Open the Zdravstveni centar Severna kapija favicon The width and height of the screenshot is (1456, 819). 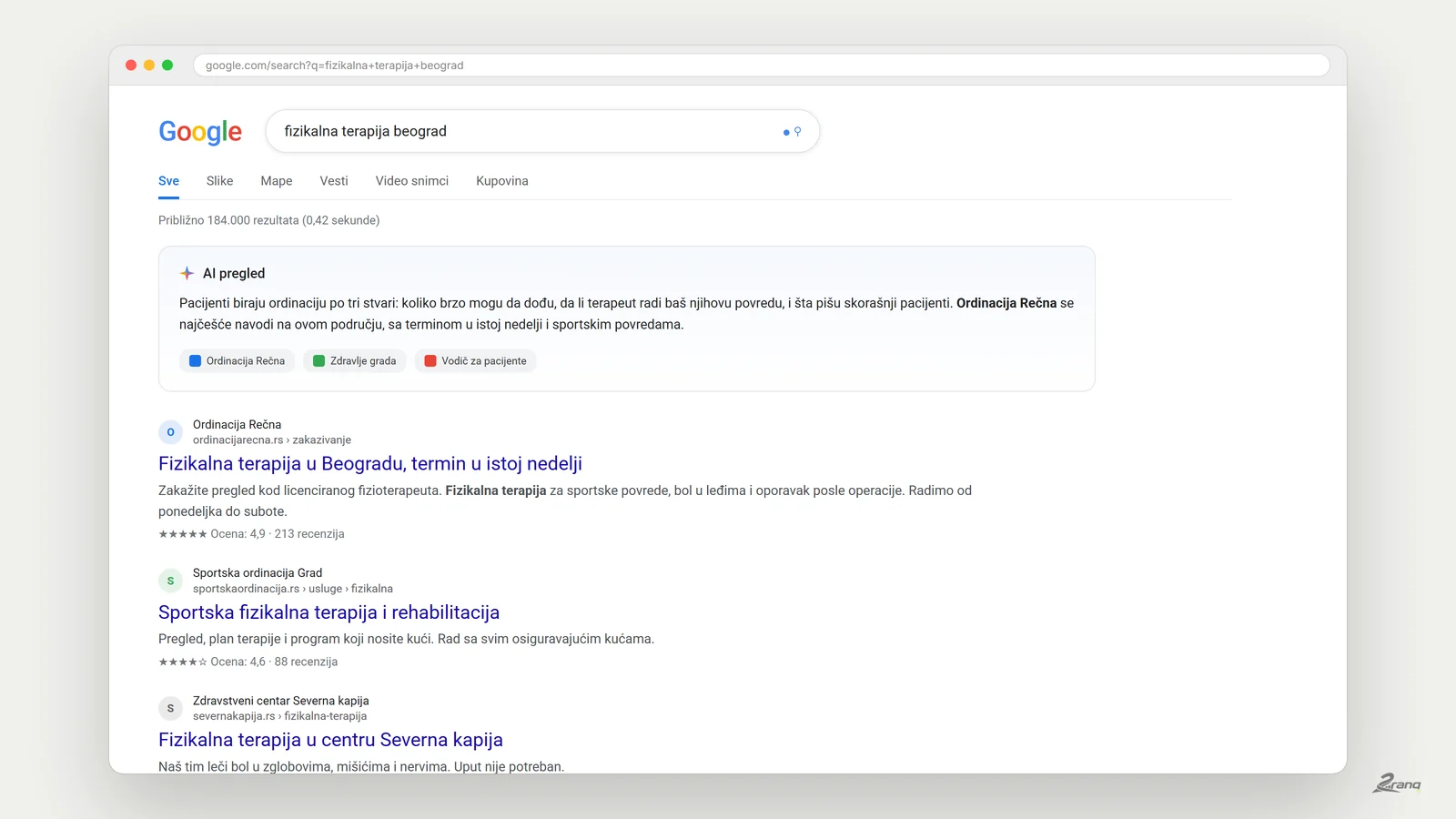tap(170, 708)
